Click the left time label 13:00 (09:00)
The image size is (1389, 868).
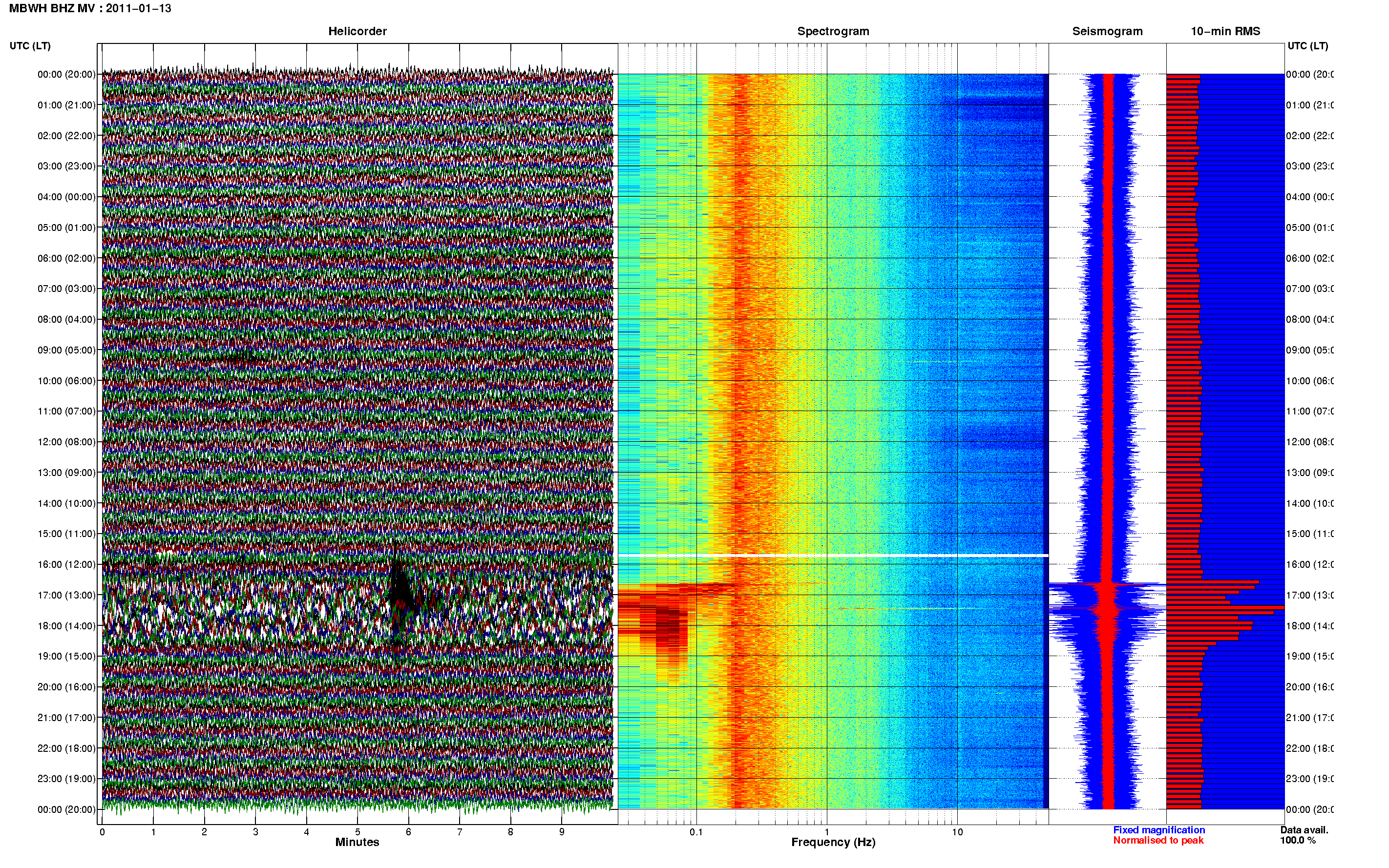[x=66, y=473]
